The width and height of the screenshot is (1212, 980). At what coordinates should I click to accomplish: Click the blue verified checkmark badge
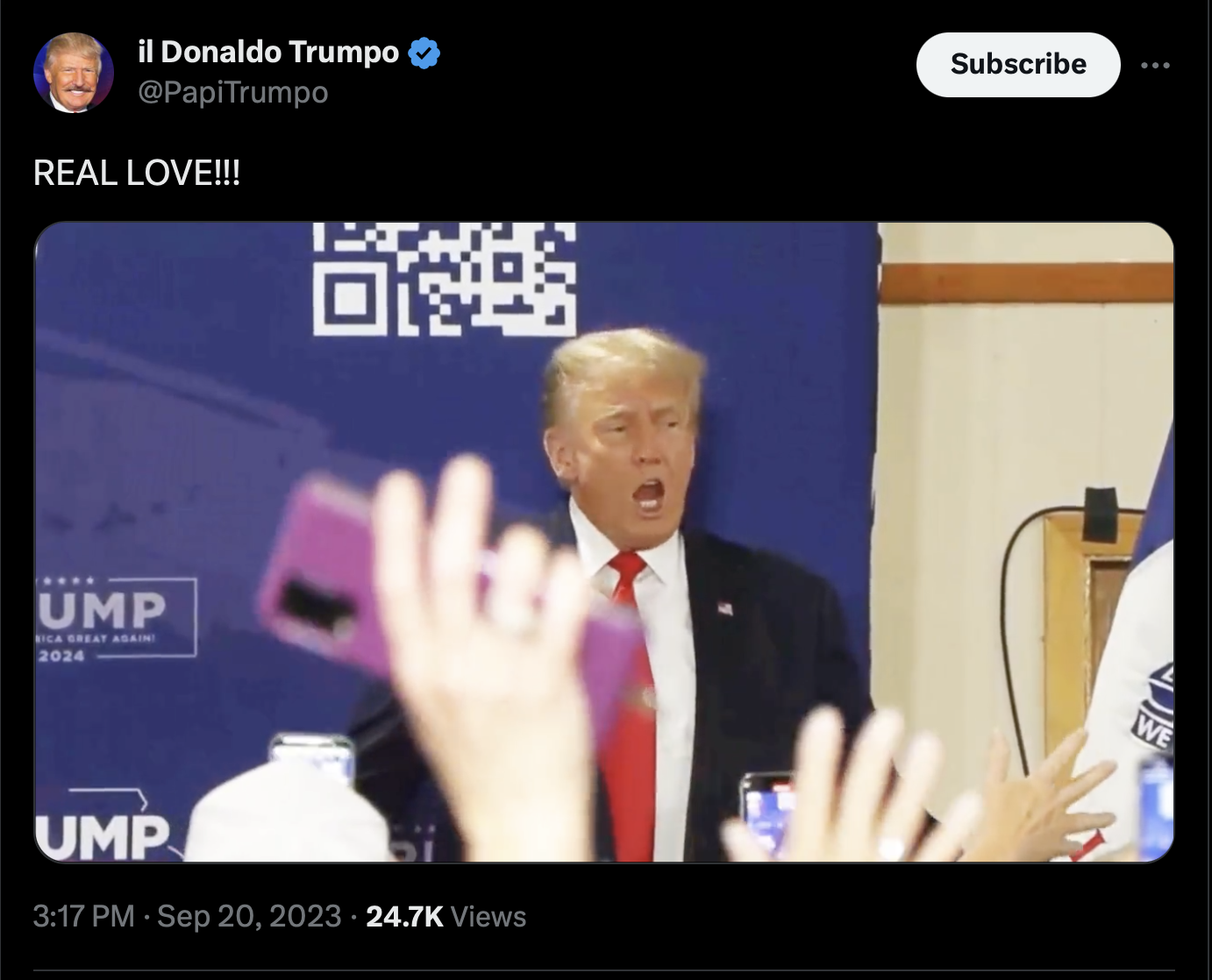(x=424, y=53)
